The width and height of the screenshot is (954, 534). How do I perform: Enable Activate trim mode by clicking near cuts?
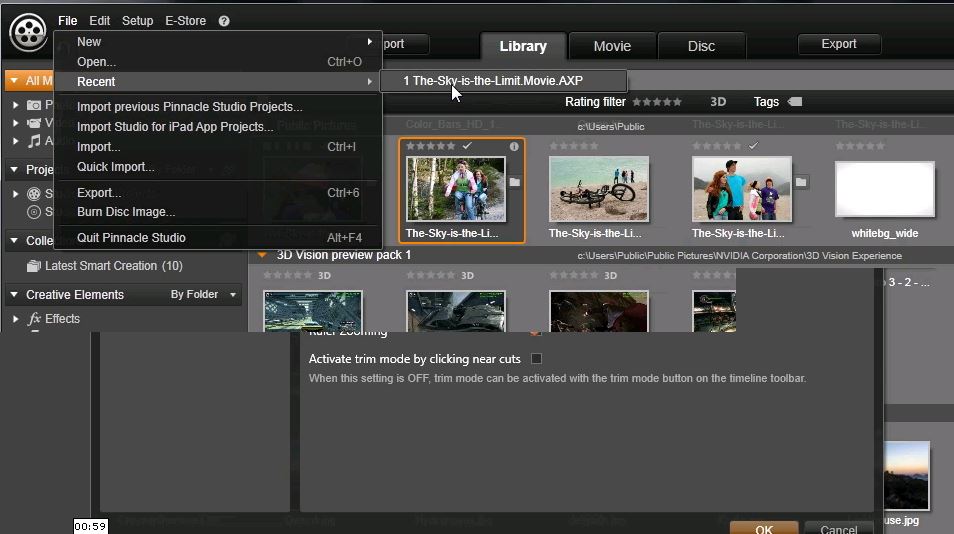pyautogui.click(x=536, y=359)
